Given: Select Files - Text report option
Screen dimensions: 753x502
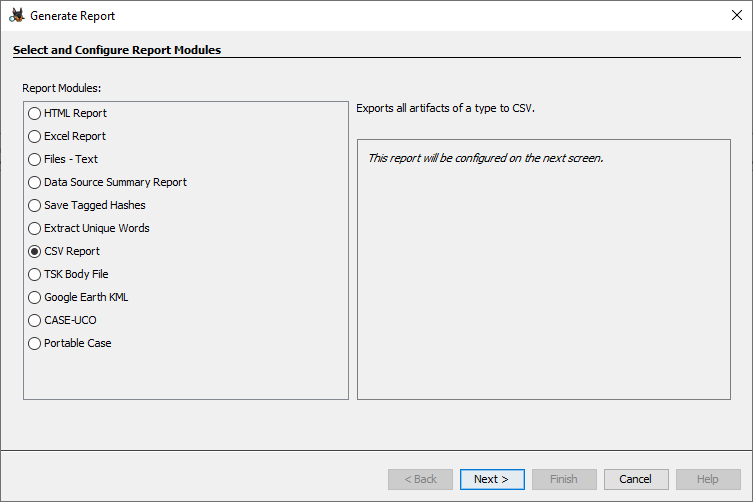Looking at the screenshot, I should [35, 159].
